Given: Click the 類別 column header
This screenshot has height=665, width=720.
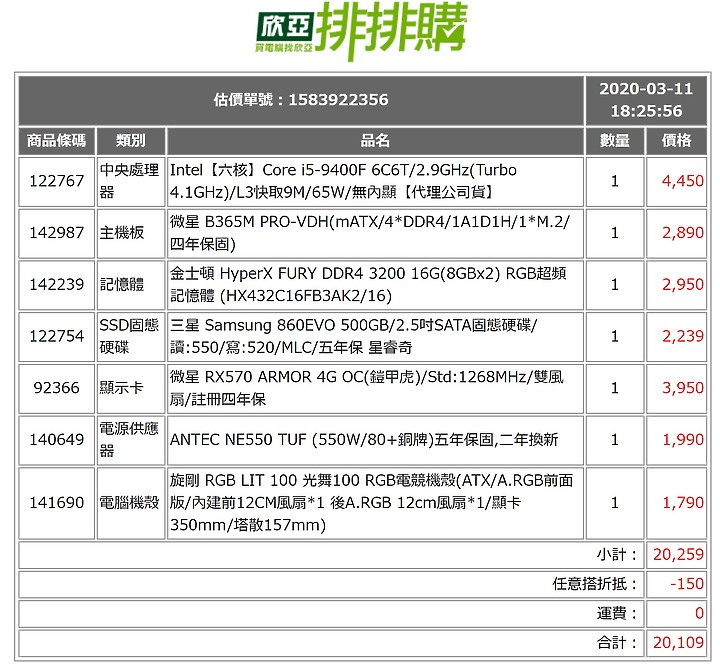Looking at the screenshot, I should tap(131, 141).
